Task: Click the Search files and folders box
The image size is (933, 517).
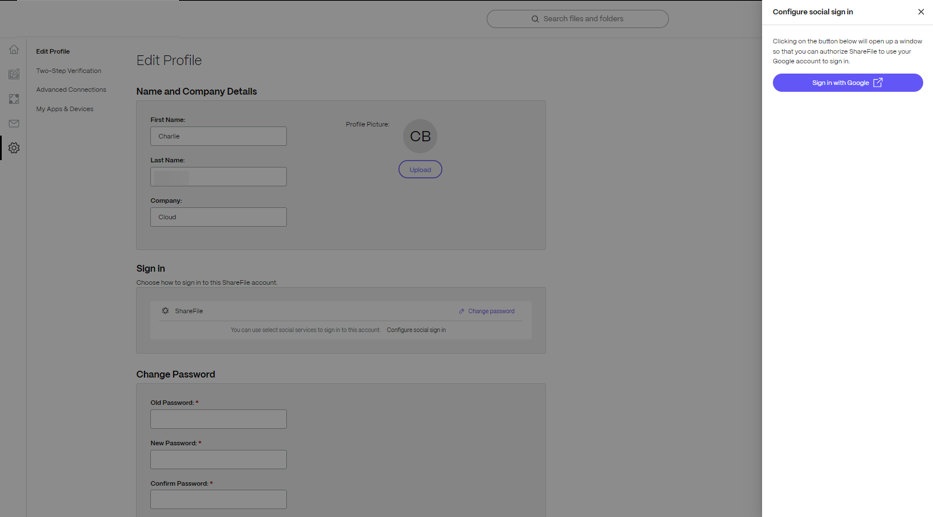Action: 577,19
